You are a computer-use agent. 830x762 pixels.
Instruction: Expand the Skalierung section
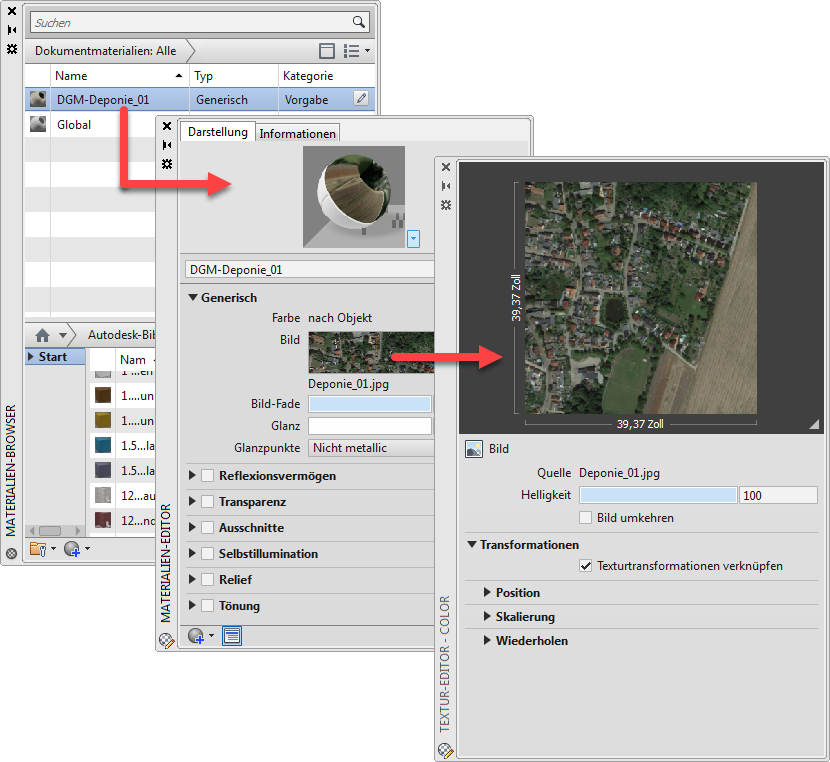pyautogui.click(x=488, y=617)
